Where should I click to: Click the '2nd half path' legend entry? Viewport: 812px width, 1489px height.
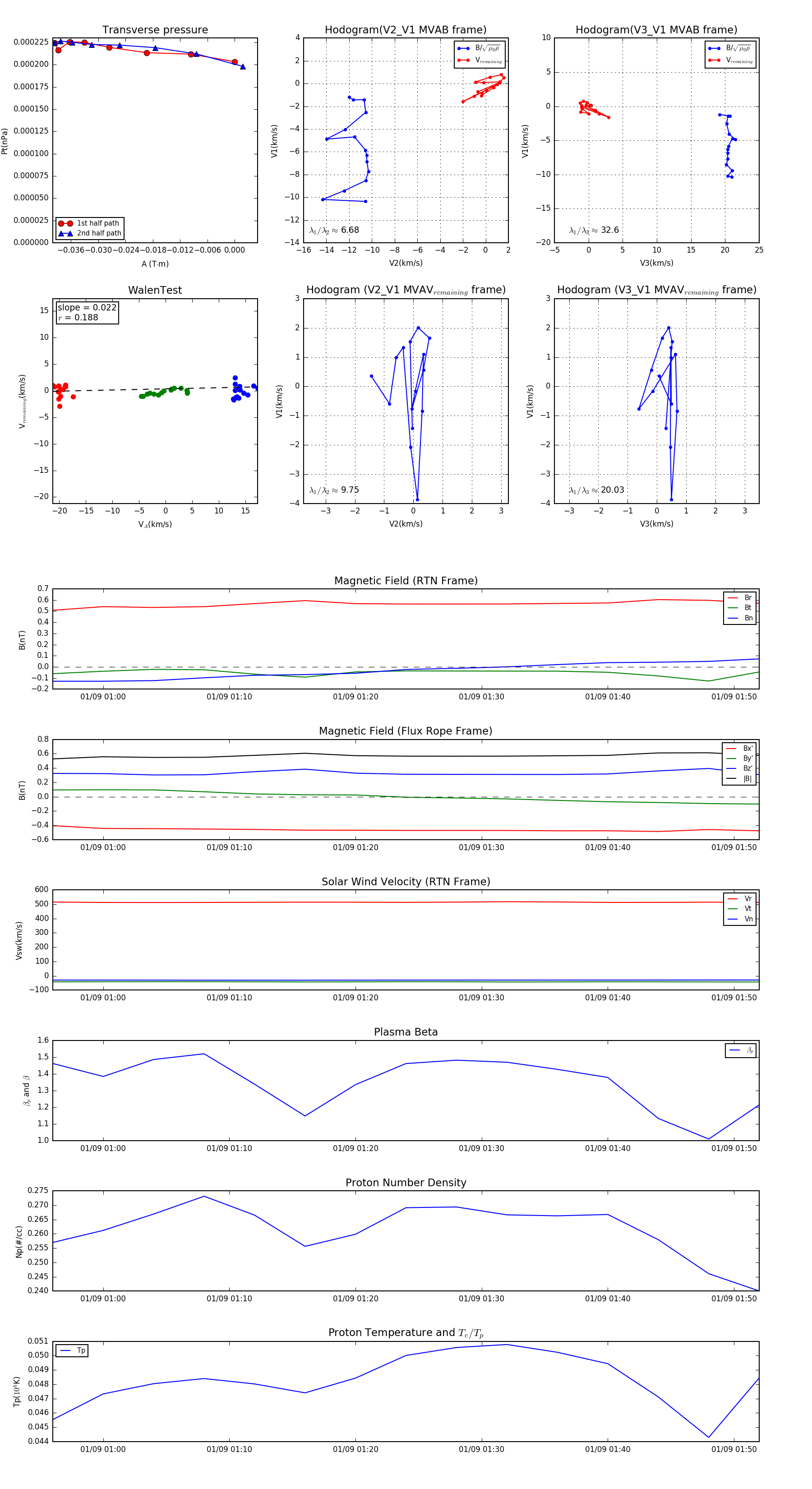(x=90, y=234)
